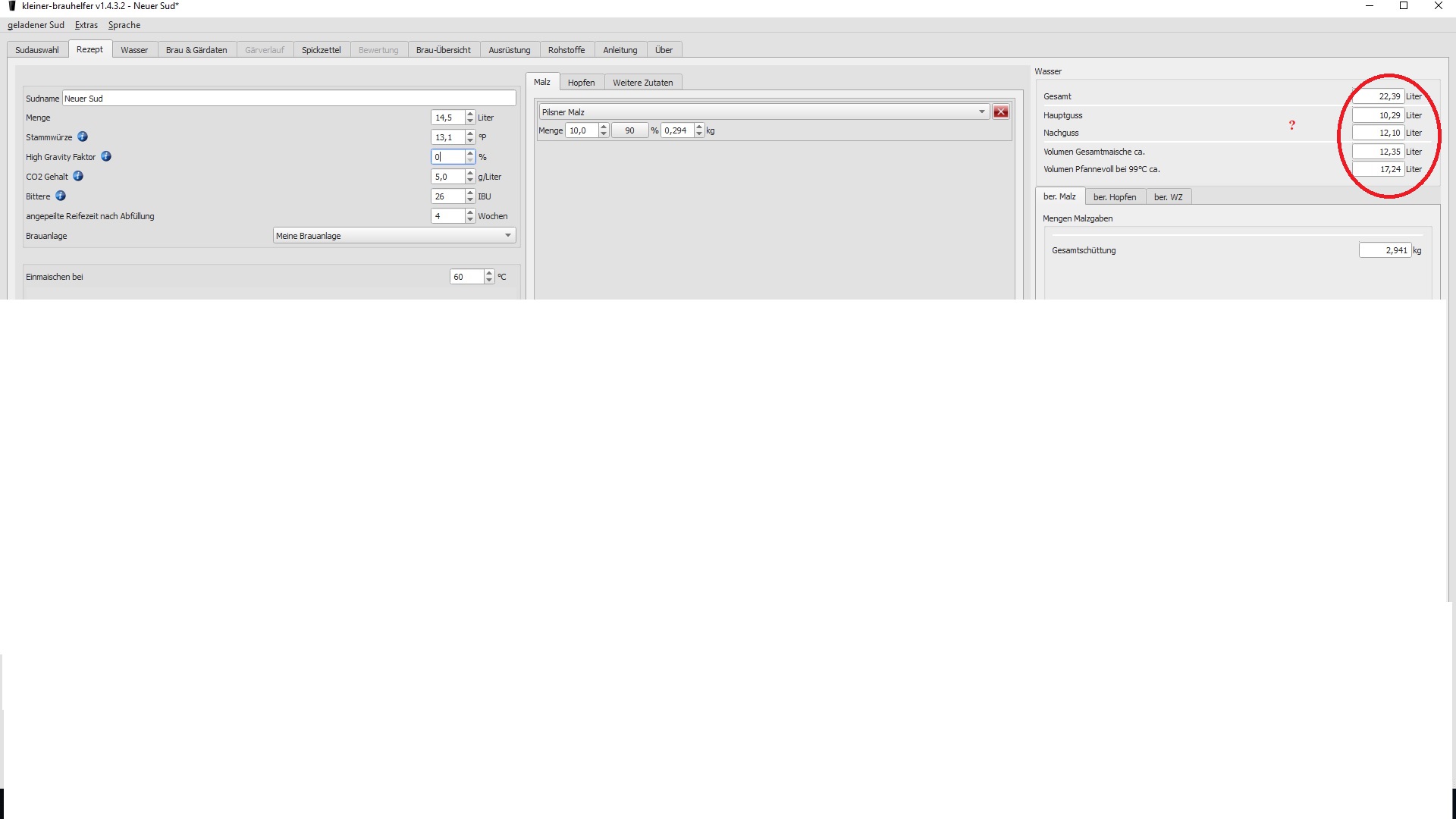Image resolution: width=1456 pixels, height=819 pixels.
Task: Open the Sprache menu
Action: pyautogui.click(x=124, y=25)
